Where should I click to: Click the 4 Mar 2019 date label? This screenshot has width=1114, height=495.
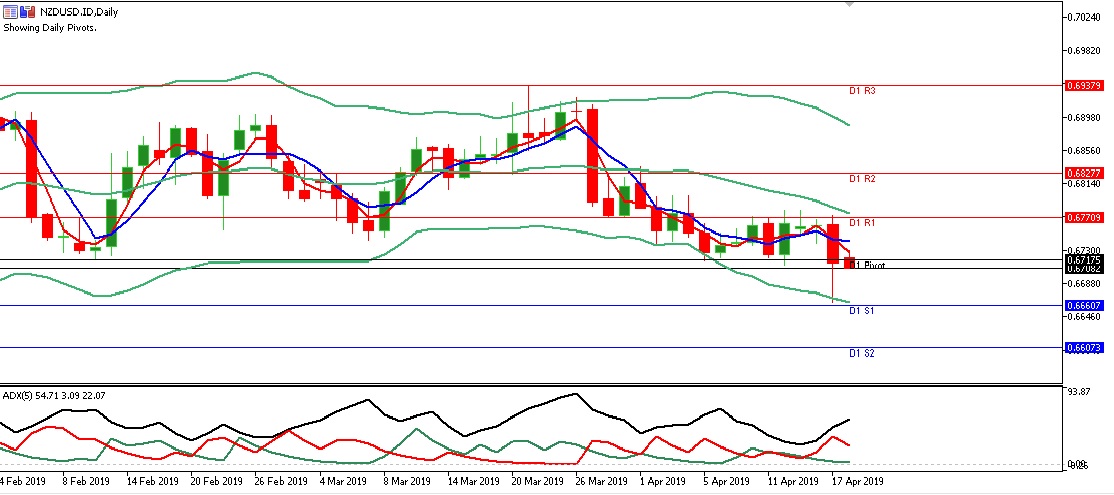click(x=343, y=481)
